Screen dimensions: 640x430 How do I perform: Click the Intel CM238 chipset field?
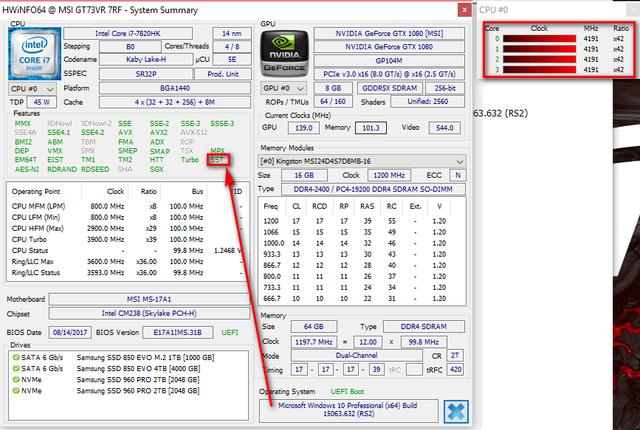(x=149, y=313)
